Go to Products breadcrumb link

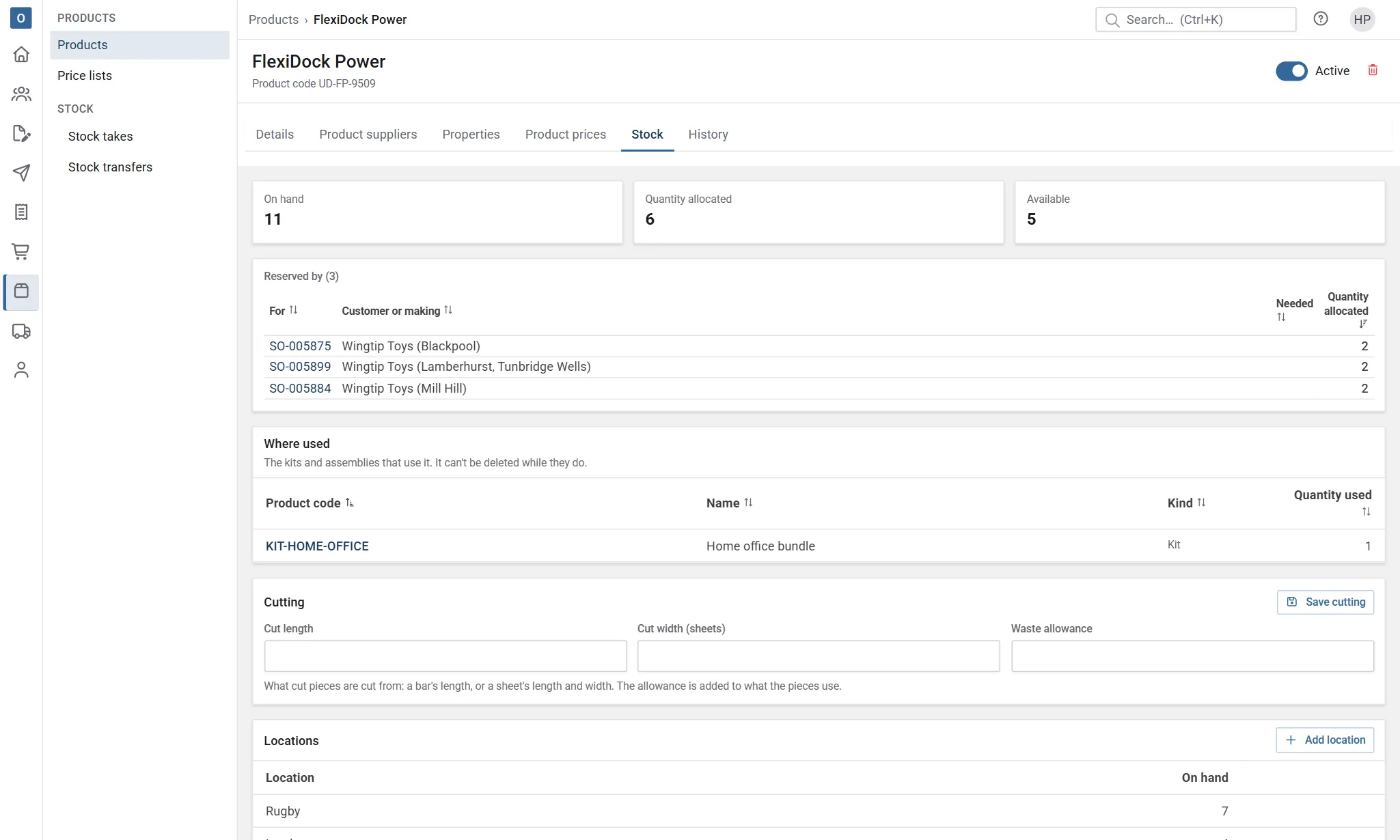pos(273,20)
